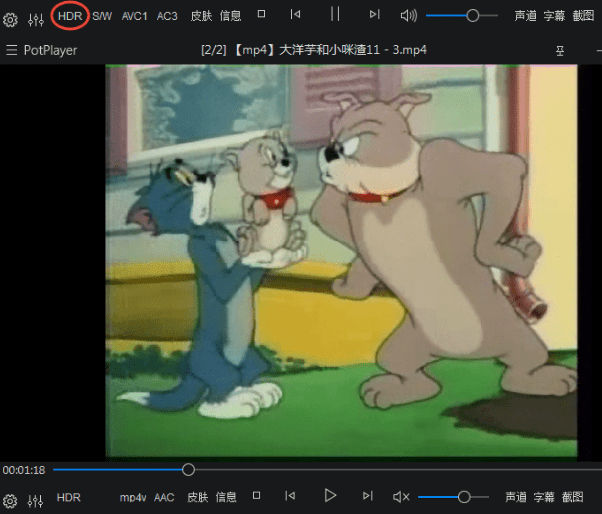The width and height of the screenshot is (602, 514).
Task: Click mp4v video codec label
Action: [x=133, y=497]
